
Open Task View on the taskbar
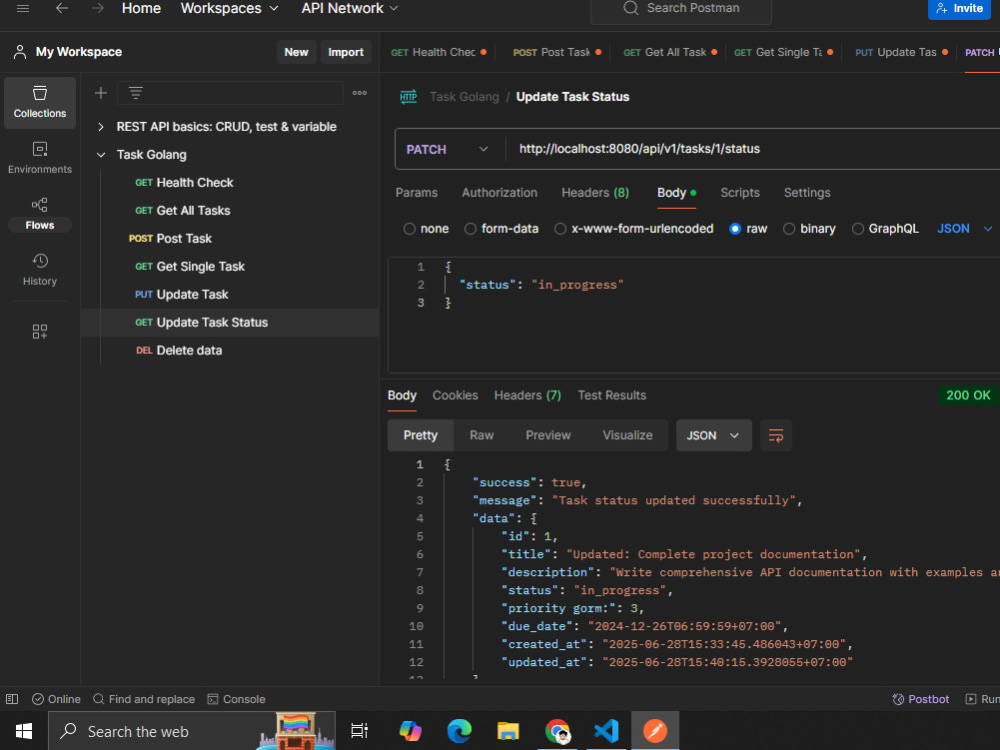(360, 731)
